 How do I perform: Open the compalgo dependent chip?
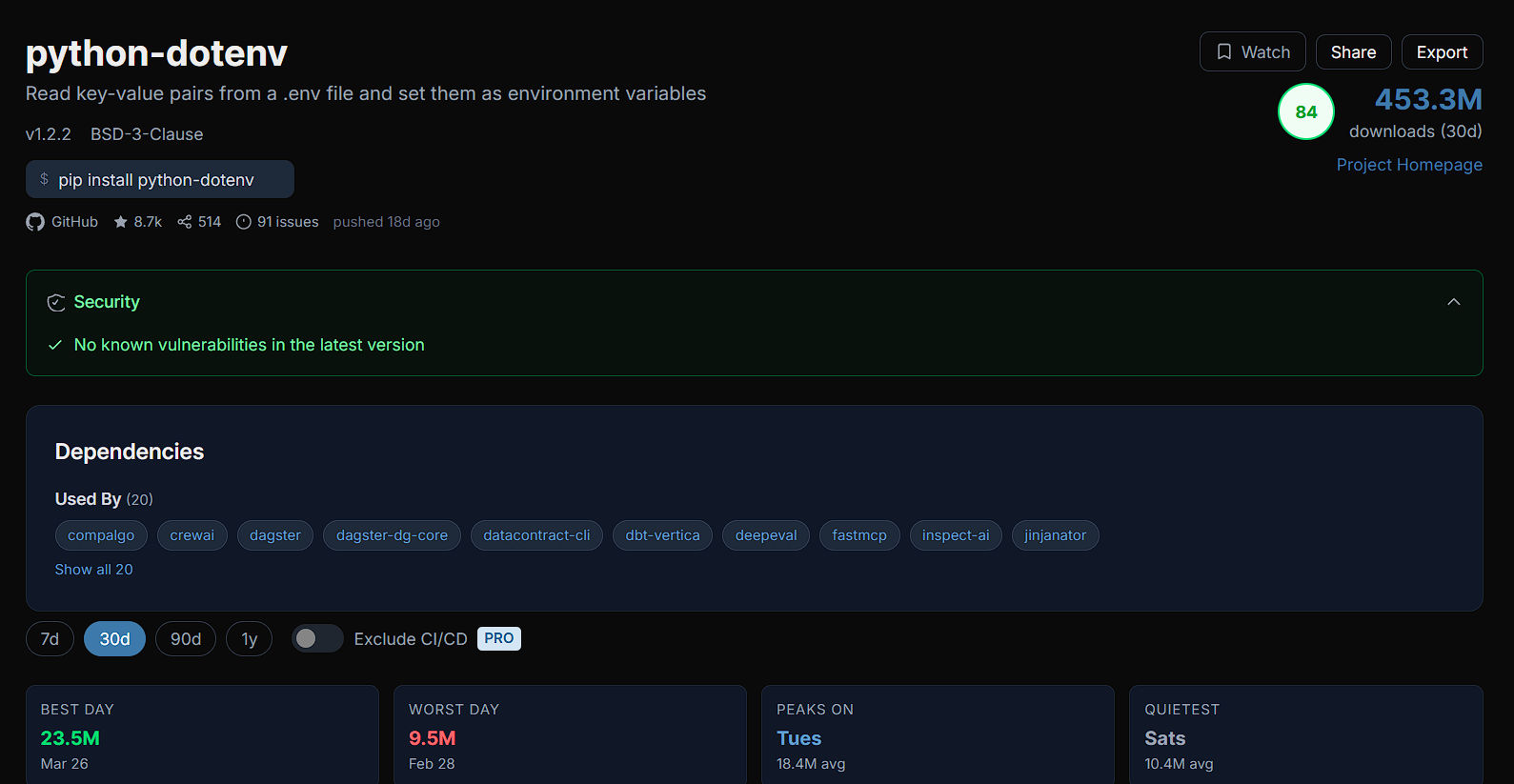point(101,535)
